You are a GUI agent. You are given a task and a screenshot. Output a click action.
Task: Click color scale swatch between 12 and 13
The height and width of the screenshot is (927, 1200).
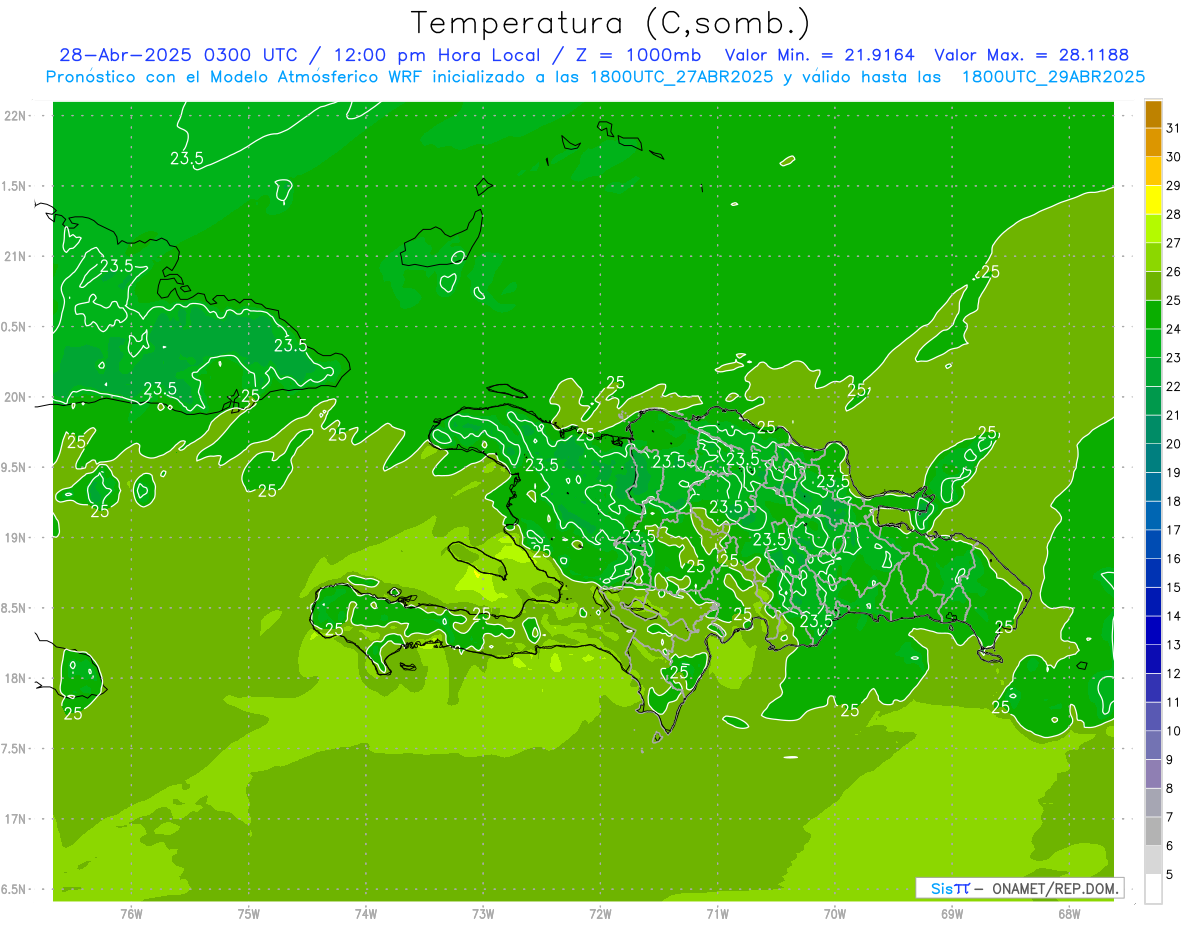(1153, 659)
